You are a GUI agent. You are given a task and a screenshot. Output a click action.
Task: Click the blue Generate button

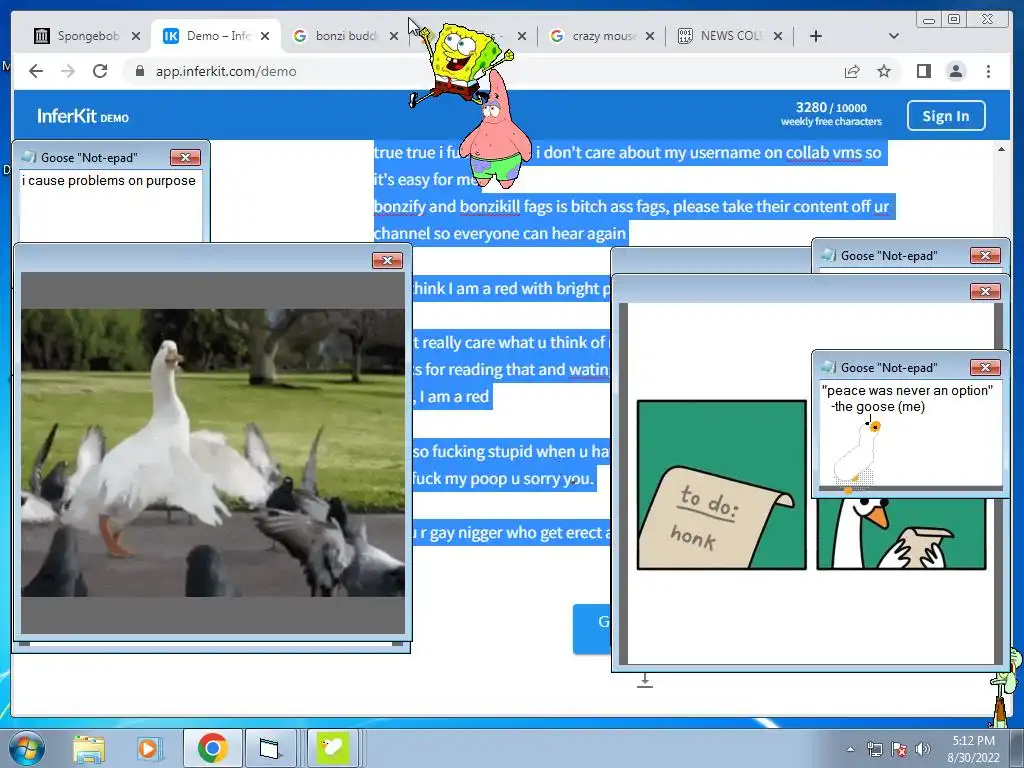(592, 628)
